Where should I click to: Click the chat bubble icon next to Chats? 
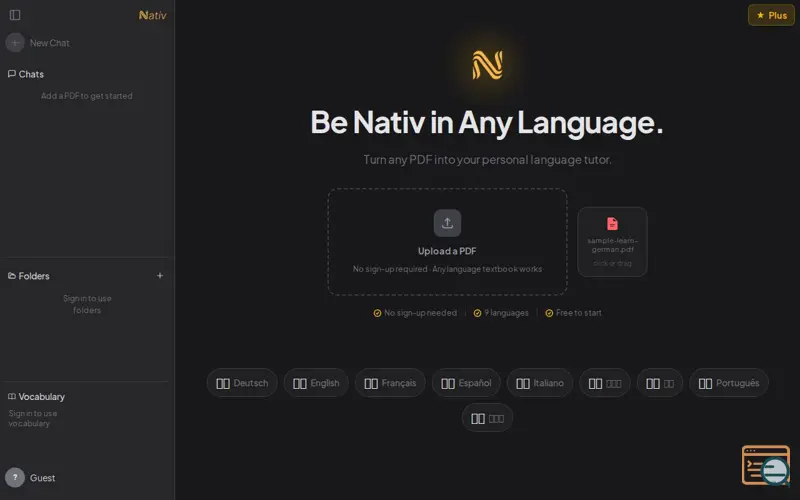pyautogui.click(x=12, y=74)
